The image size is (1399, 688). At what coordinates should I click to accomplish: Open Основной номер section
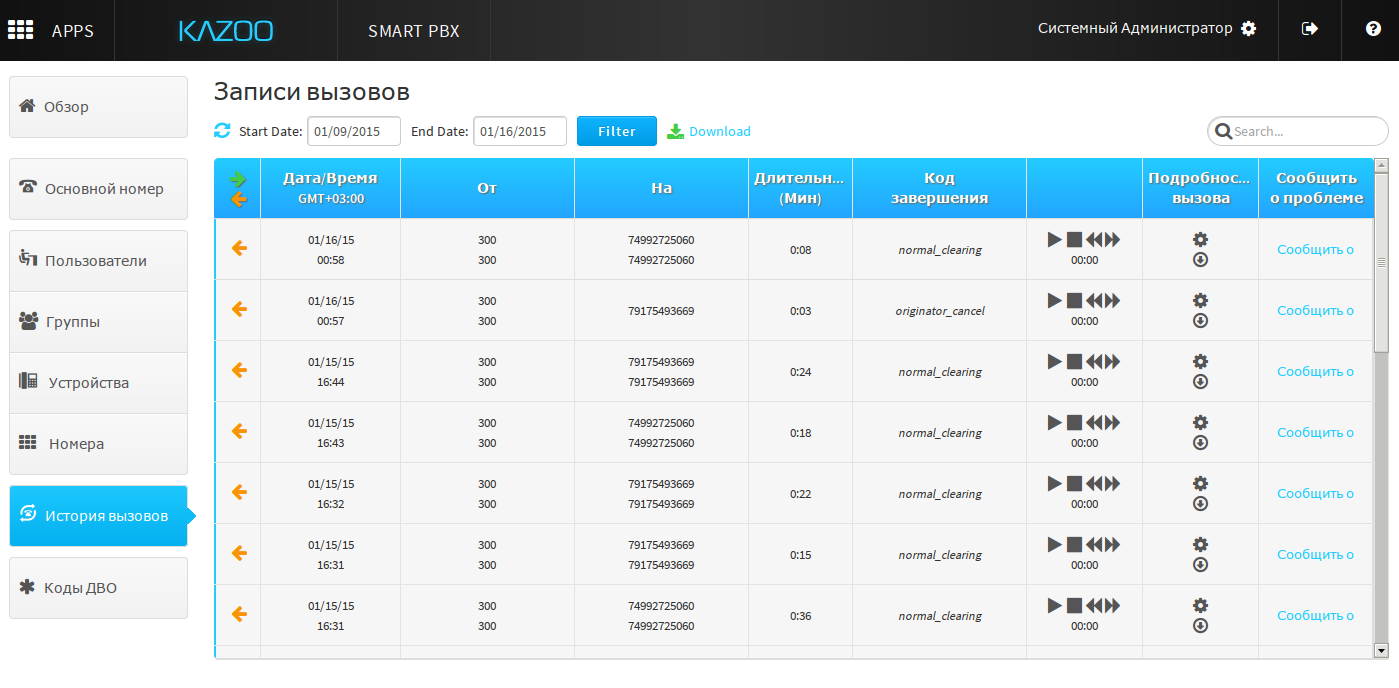tap(98, 189)
